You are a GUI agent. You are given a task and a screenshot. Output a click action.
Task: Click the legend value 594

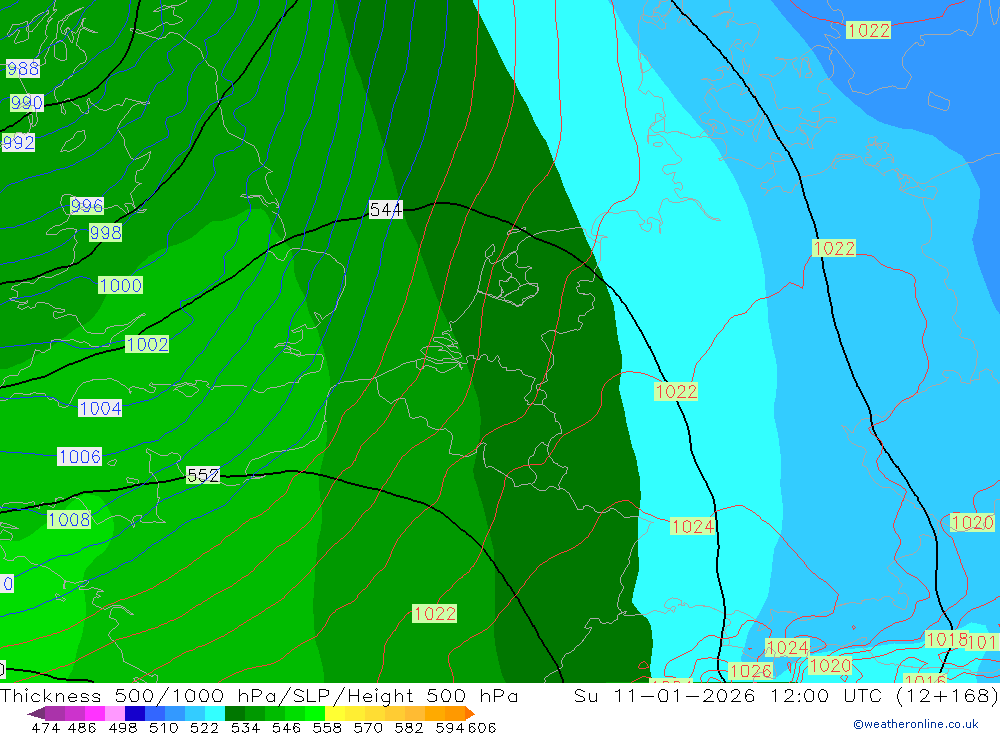click(450, 727)
